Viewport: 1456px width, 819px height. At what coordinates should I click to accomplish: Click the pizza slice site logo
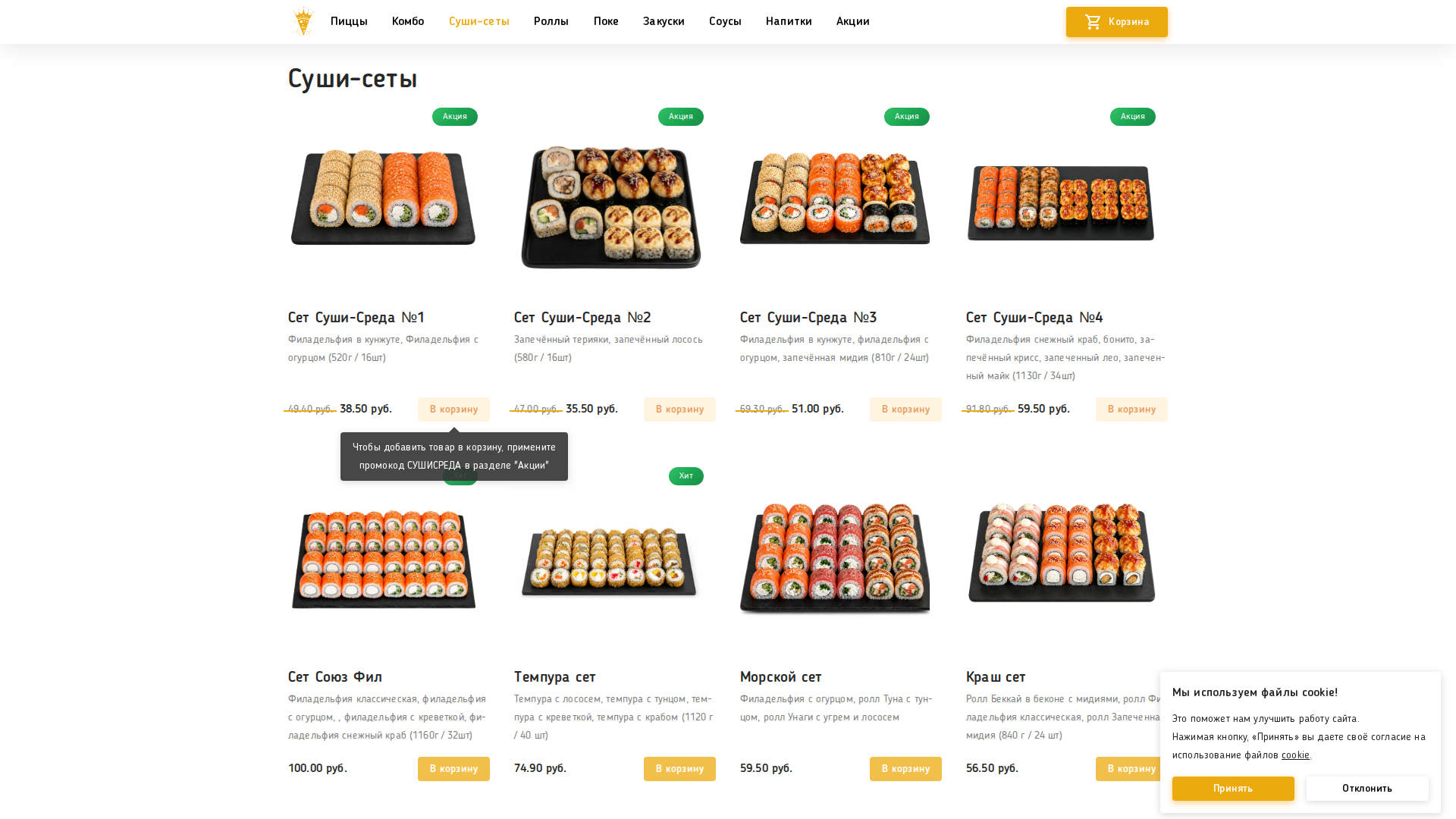[303, 21]
